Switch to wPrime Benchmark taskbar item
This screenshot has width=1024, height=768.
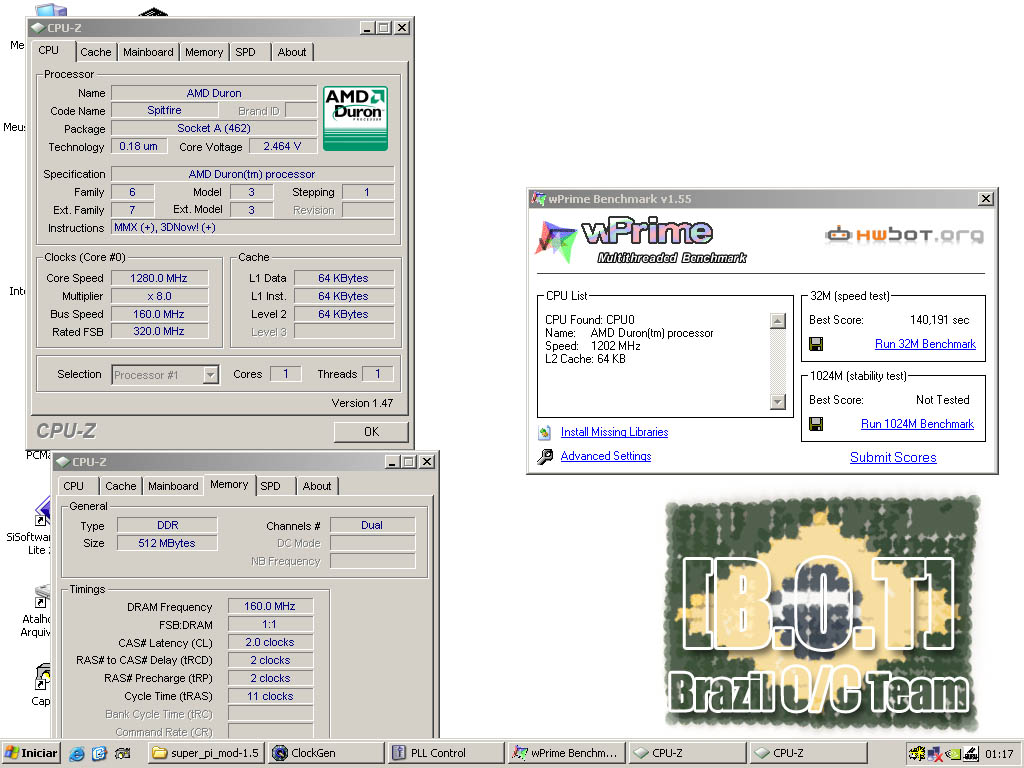[x=567, y=753]
